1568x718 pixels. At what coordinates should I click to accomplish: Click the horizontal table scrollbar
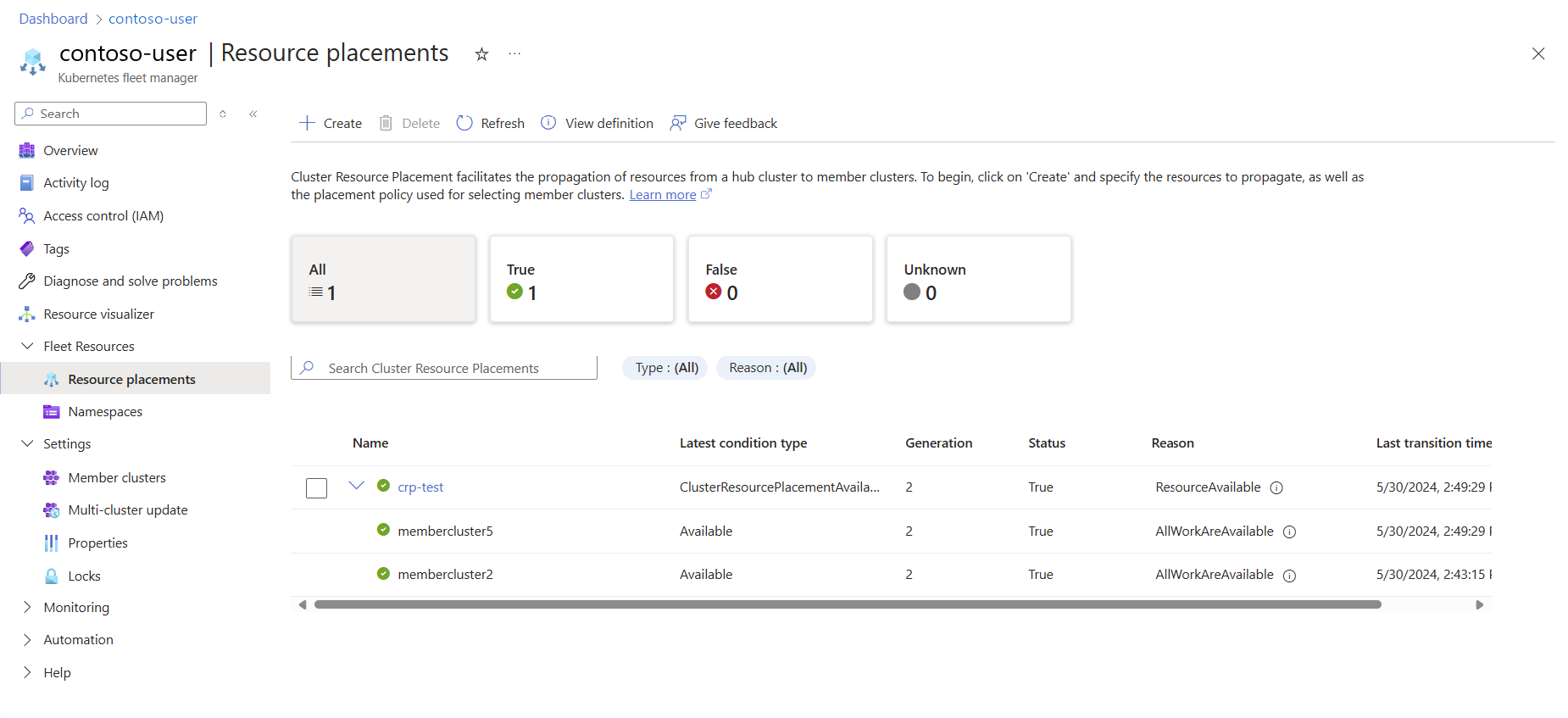point(848,604)
